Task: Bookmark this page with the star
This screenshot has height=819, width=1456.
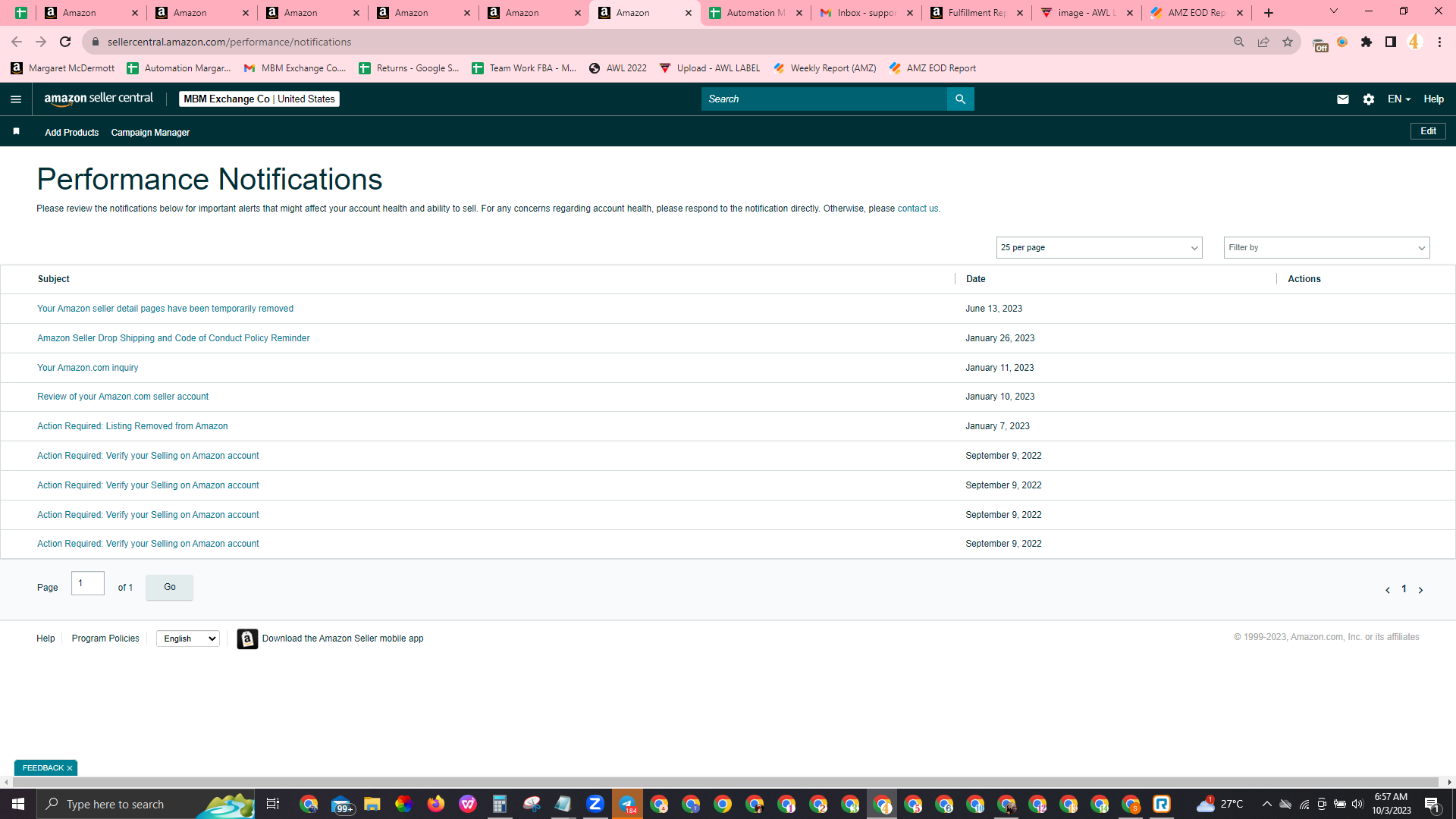Action: pos(1288,42)
